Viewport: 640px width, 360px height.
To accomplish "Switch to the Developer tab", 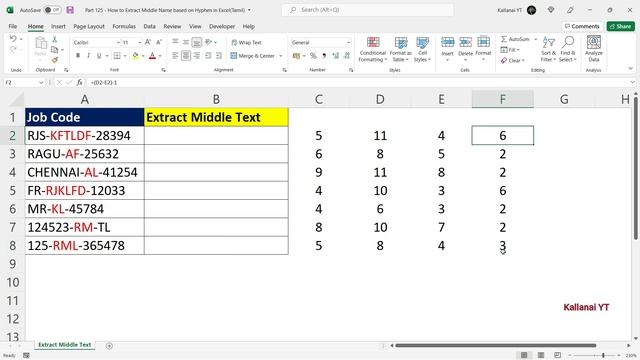I will point(222,26).
